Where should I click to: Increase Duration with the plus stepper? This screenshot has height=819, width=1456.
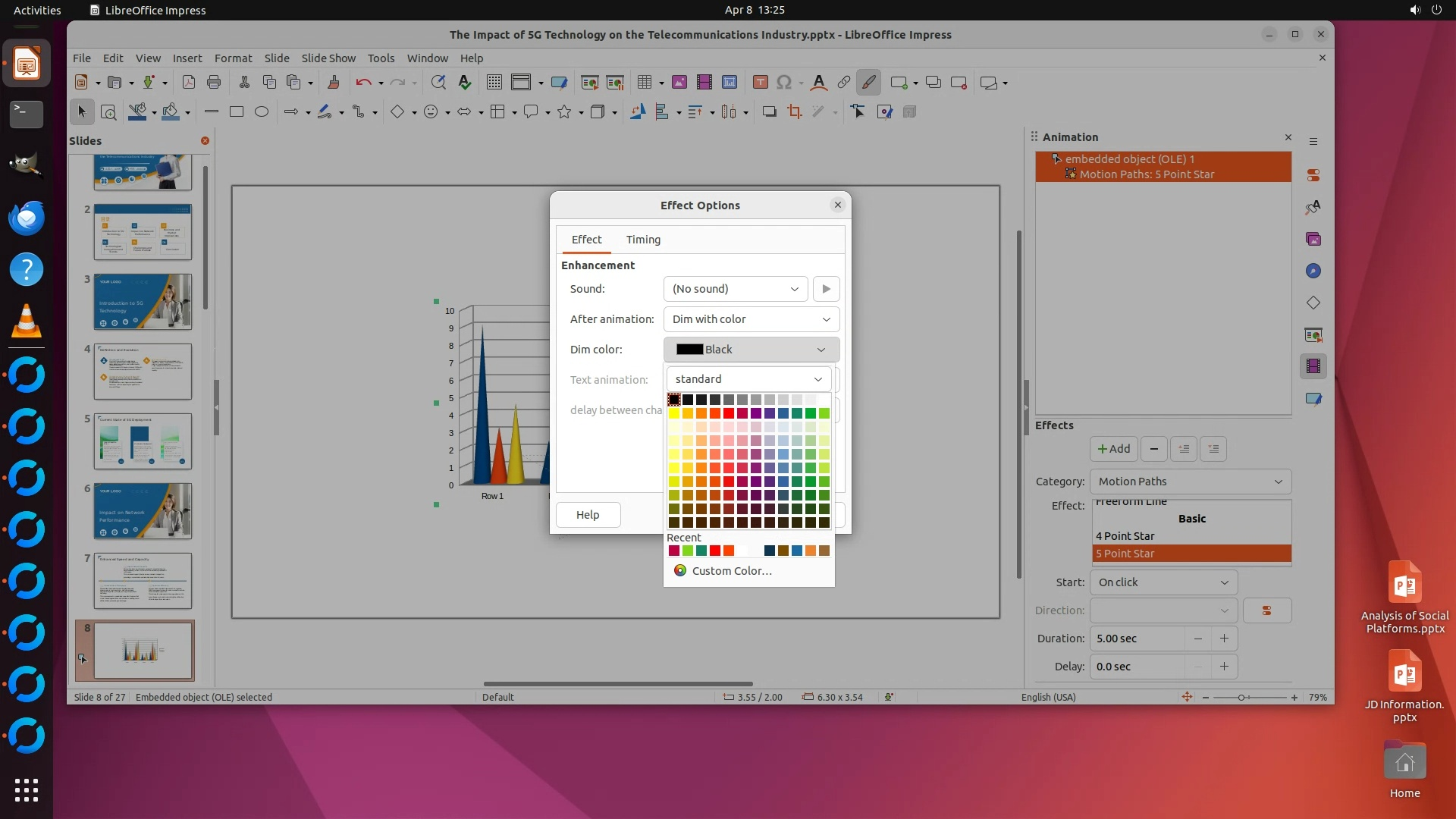click(x=1224, y=639)
